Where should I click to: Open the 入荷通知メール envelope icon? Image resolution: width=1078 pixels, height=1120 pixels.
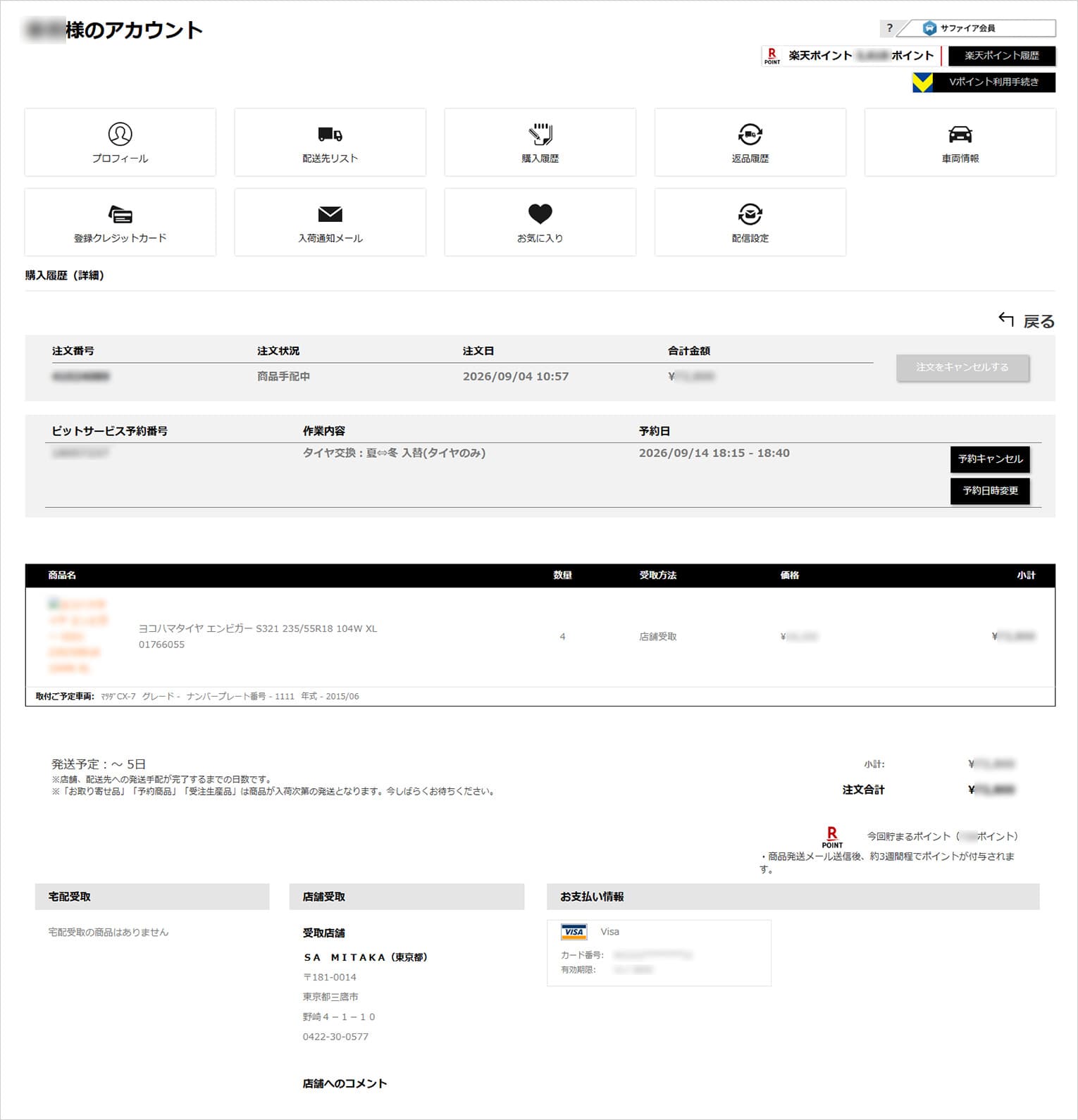[330, 222]
